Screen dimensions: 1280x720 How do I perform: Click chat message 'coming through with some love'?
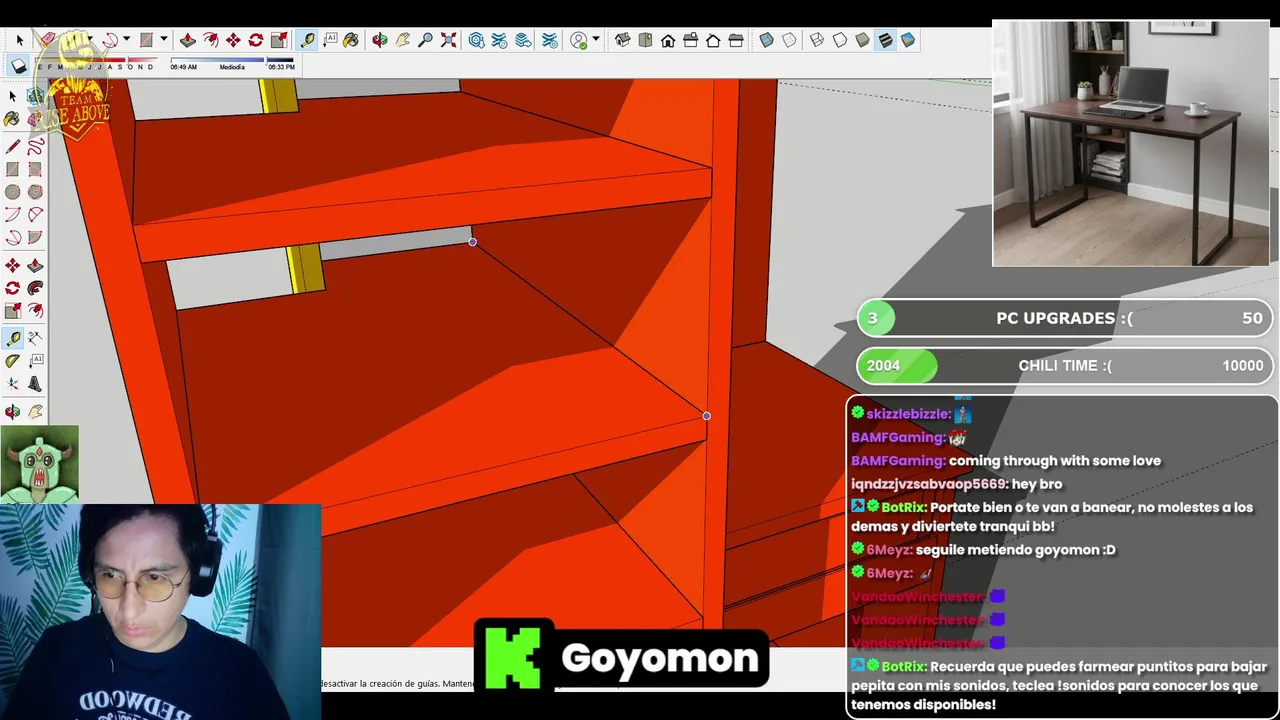(x=1055, y=461)
